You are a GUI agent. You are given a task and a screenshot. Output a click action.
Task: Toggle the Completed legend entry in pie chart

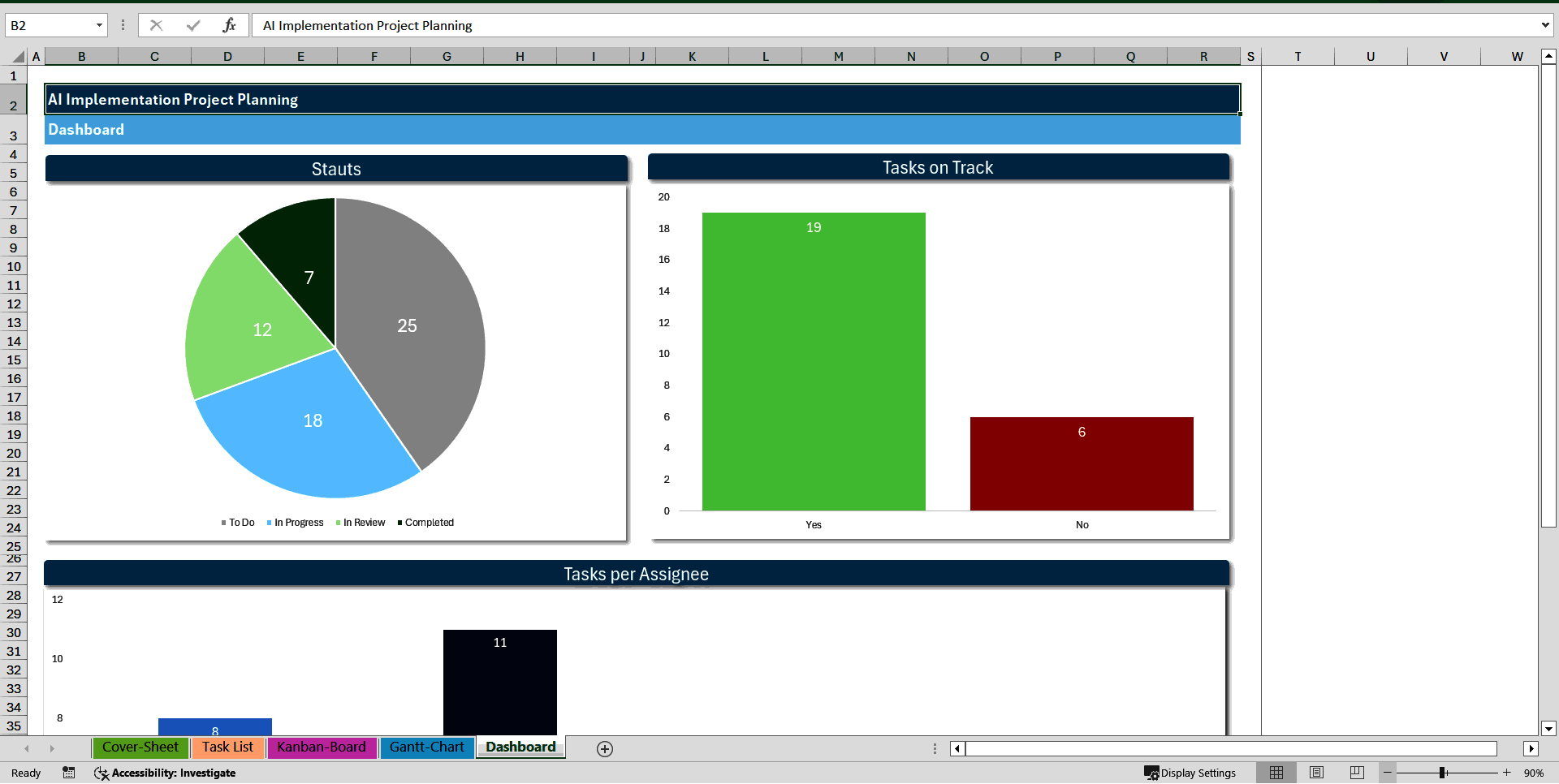[x=425, y=522]
